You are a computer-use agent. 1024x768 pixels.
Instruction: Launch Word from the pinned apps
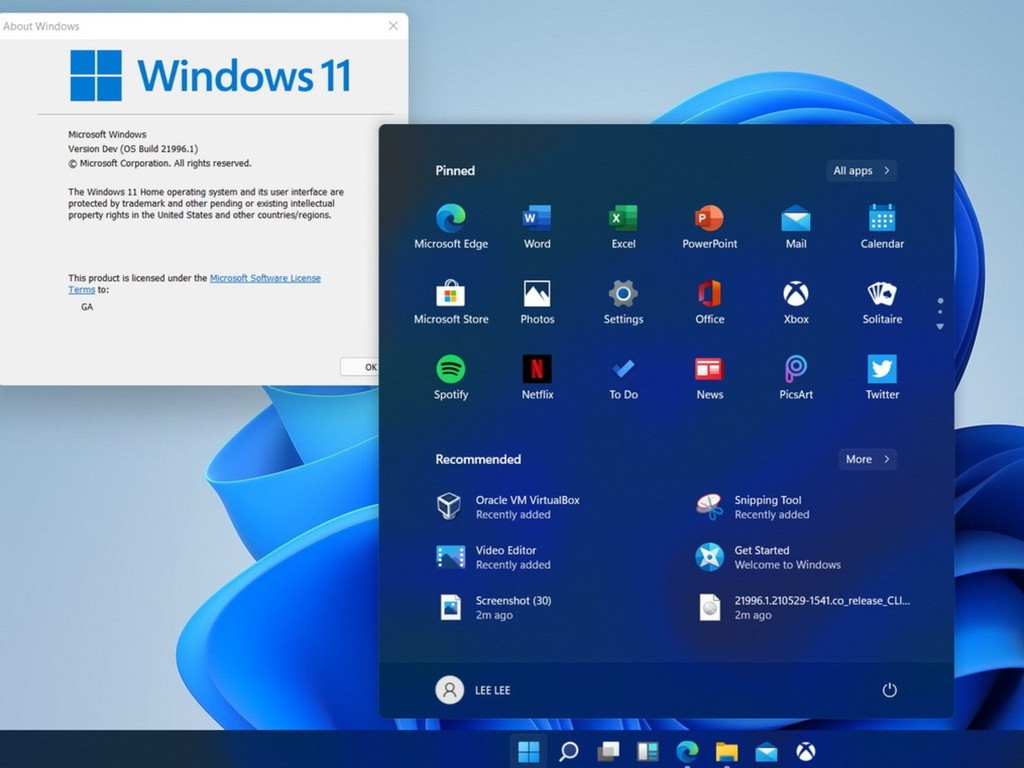[x=537, y=226]
